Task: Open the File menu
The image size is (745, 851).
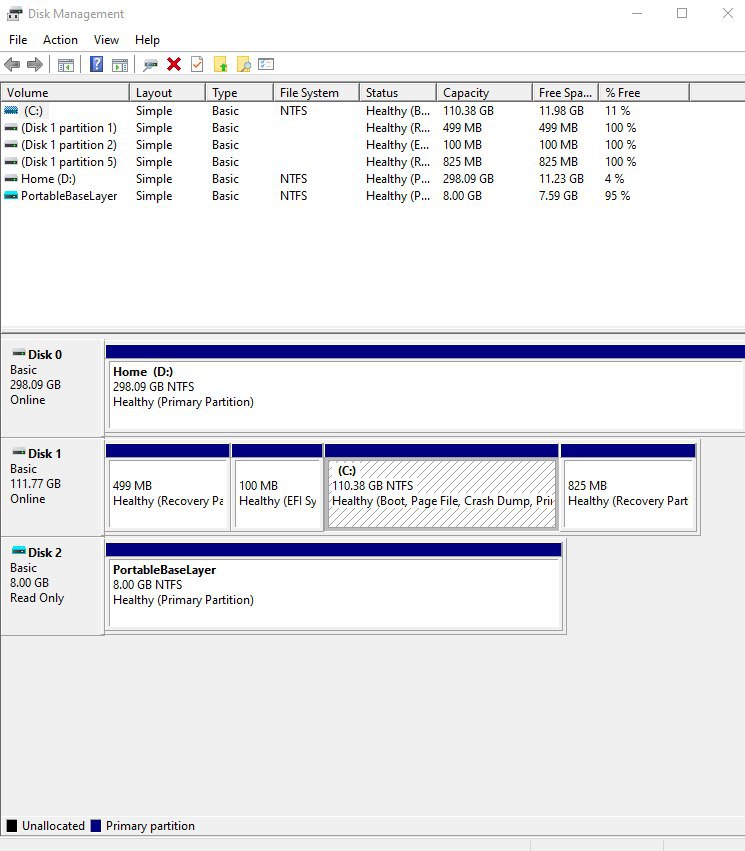Action: tap(18, 40)
